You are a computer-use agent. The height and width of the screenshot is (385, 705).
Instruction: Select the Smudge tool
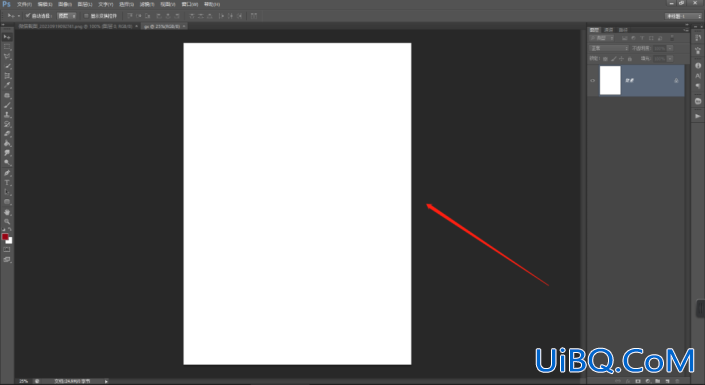[x=7, y=153]
